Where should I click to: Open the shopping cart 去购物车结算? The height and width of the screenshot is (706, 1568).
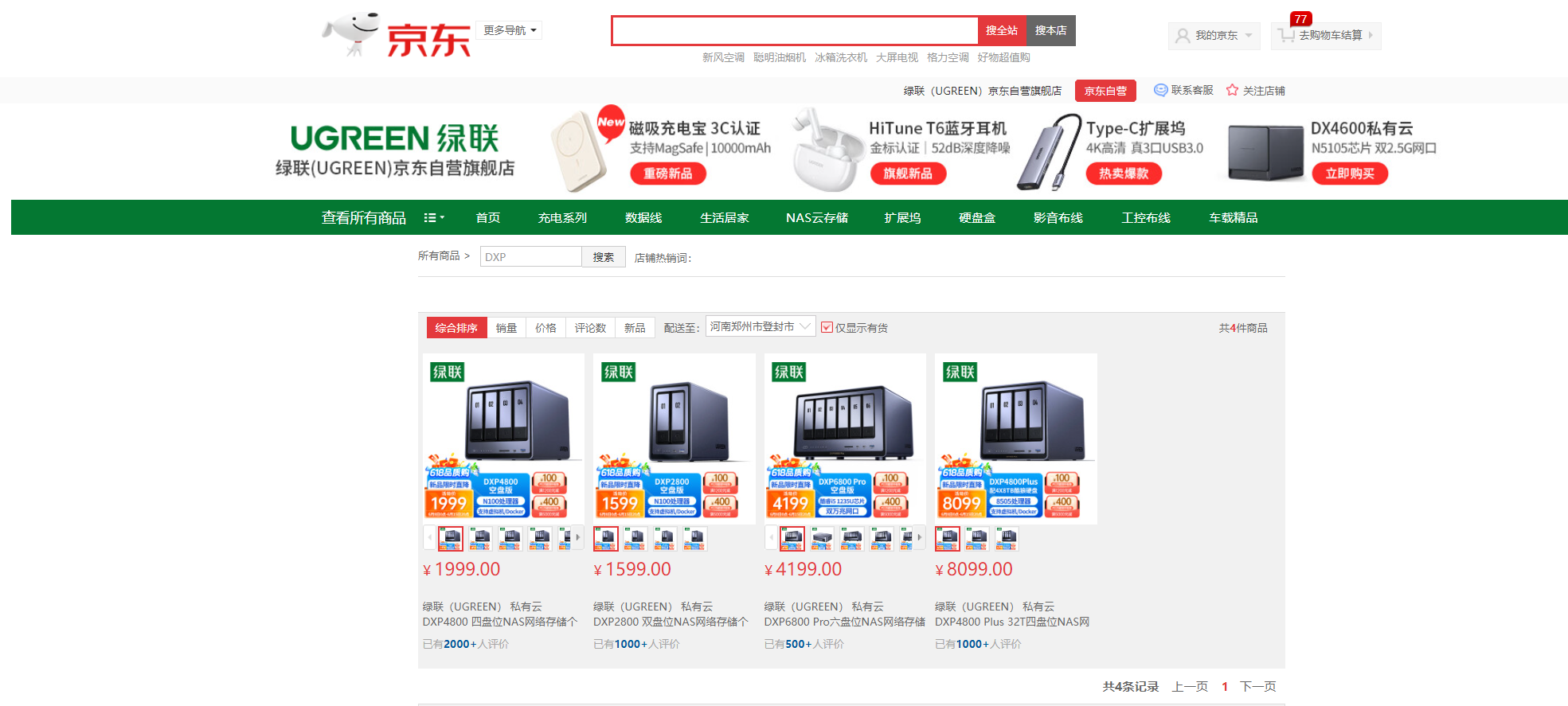click(1325, 36)
